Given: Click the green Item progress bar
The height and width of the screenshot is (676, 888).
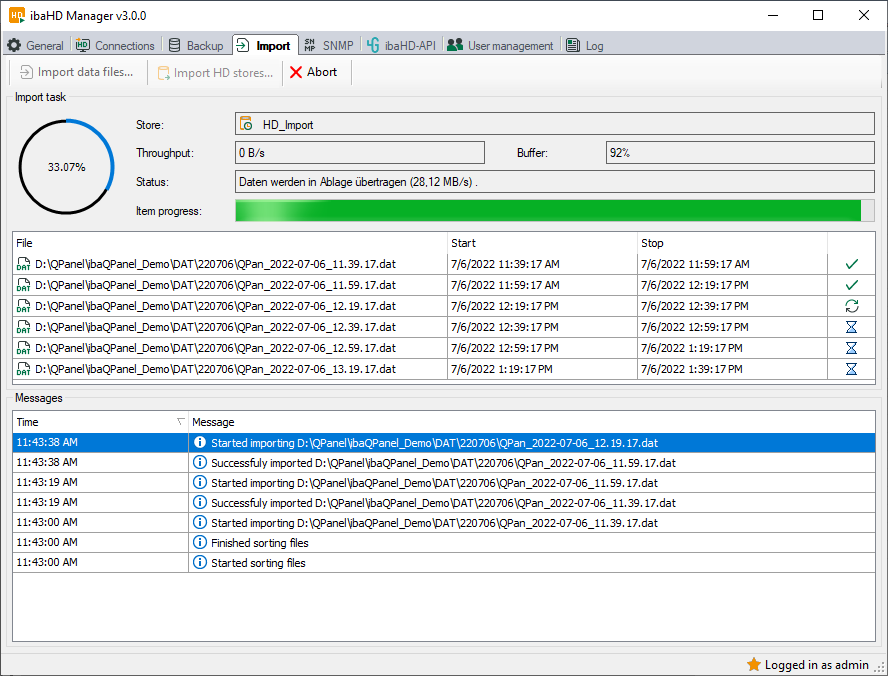Looking at the screenshot, I should tap(548, 211).
